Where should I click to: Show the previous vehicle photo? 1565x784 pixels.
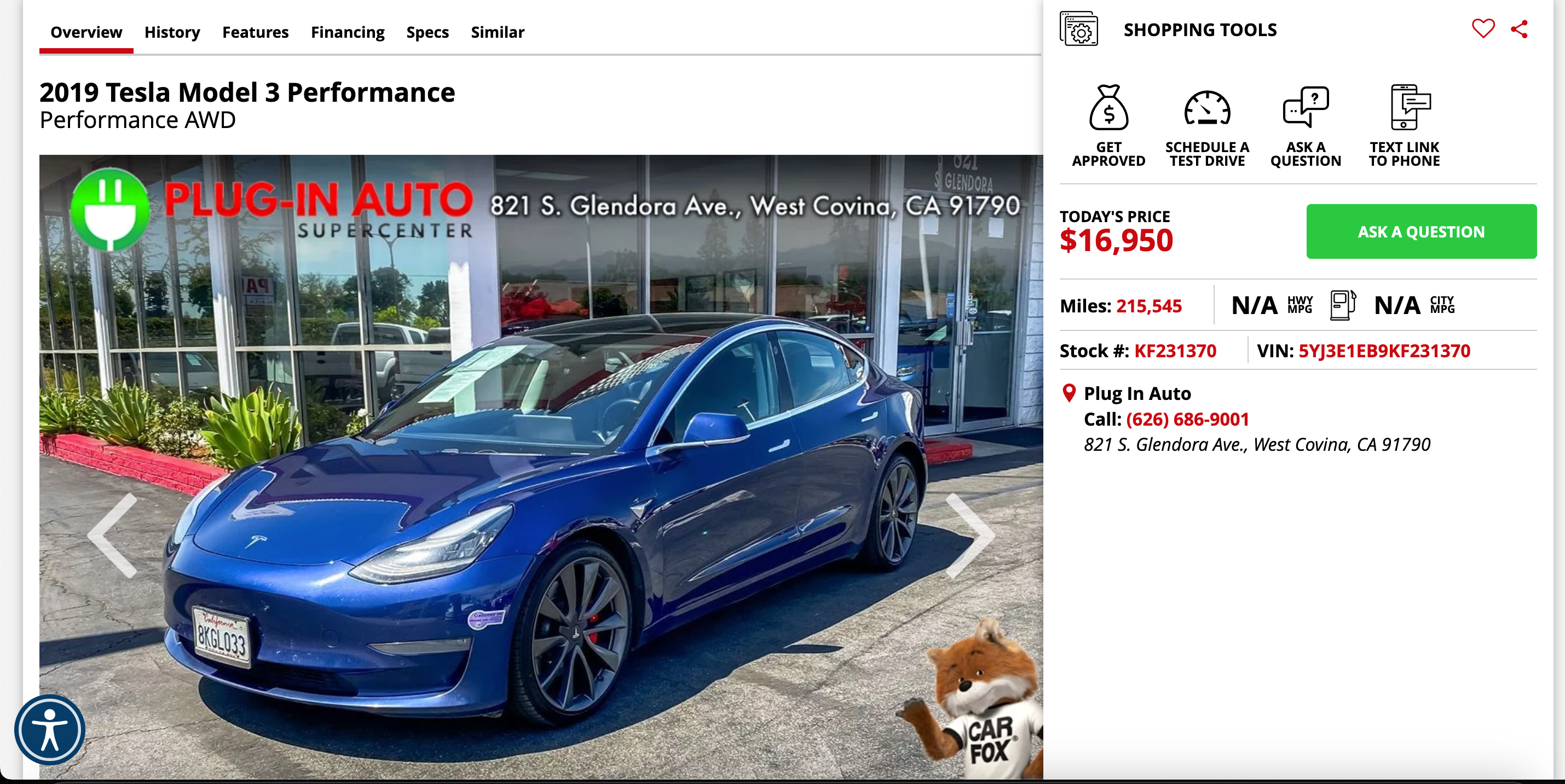112,535
